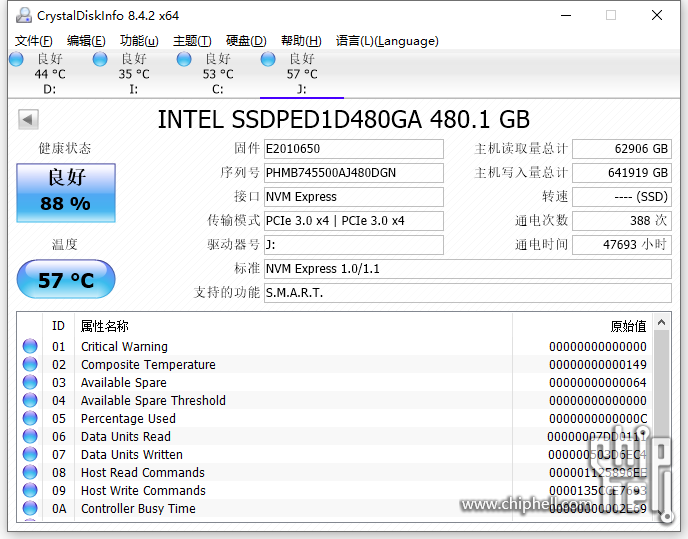
Task: Open the 语言(L)(Language) menu
Action: pos(387,41)
